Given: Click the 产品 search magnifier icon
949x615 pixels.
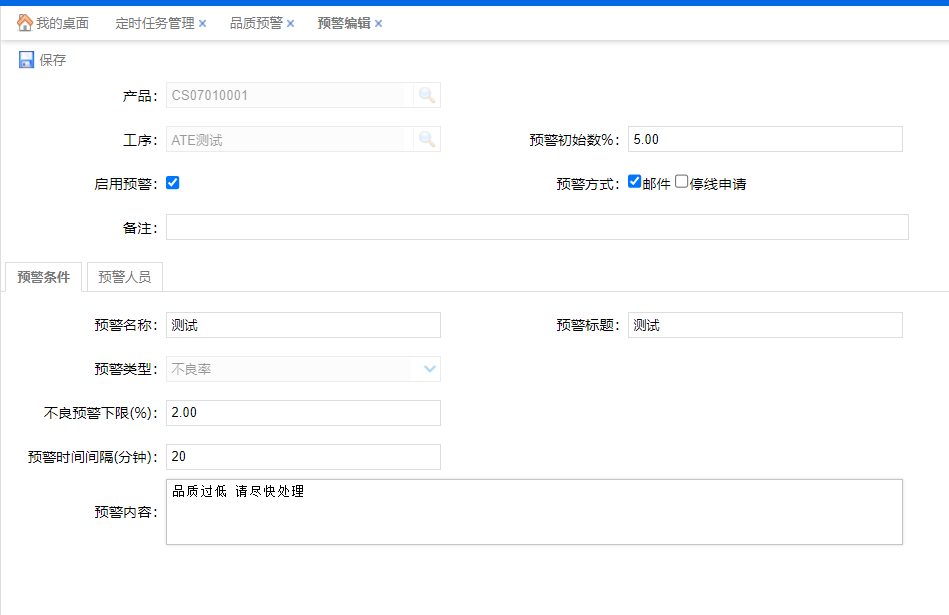Looking at the screenshot, I should pyautogui.click(x=427, y=96).
